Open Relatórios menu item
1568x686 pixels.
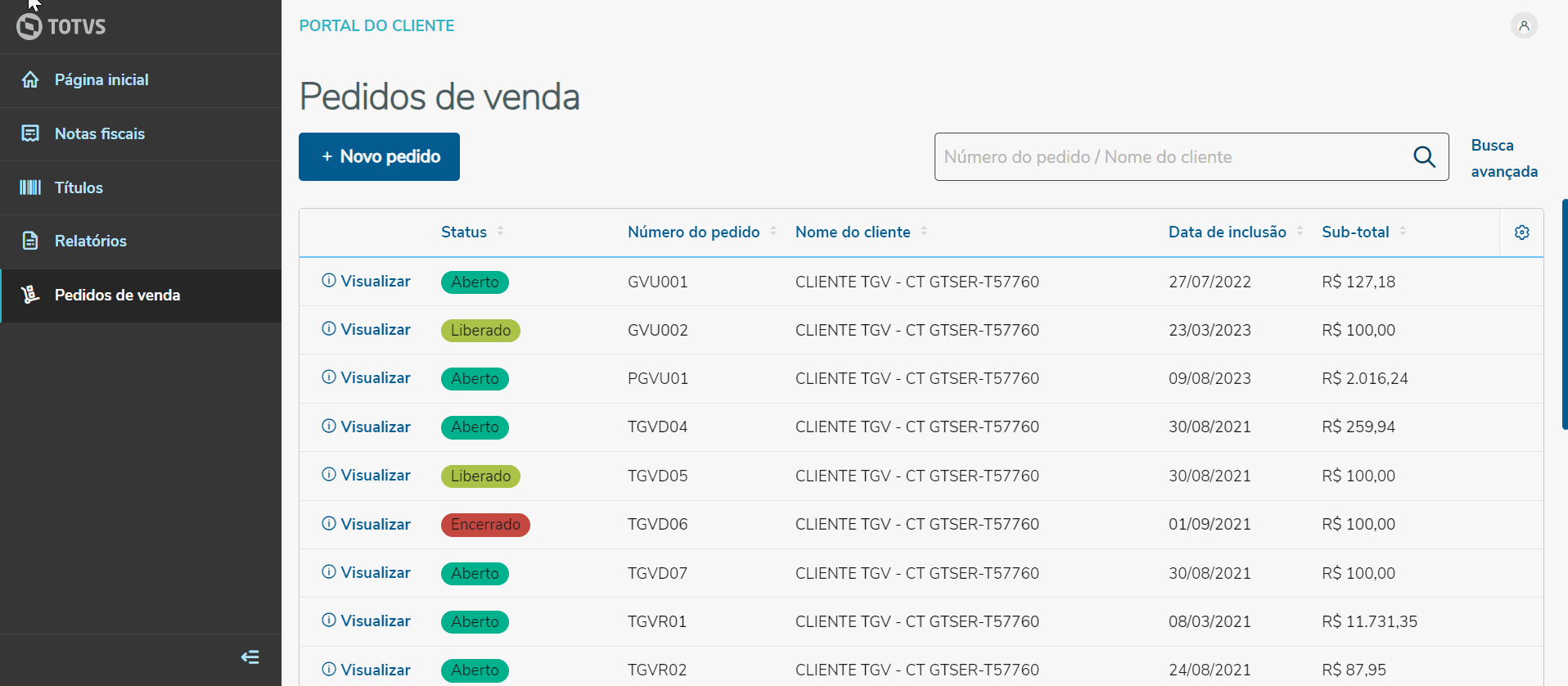point(141,241)
